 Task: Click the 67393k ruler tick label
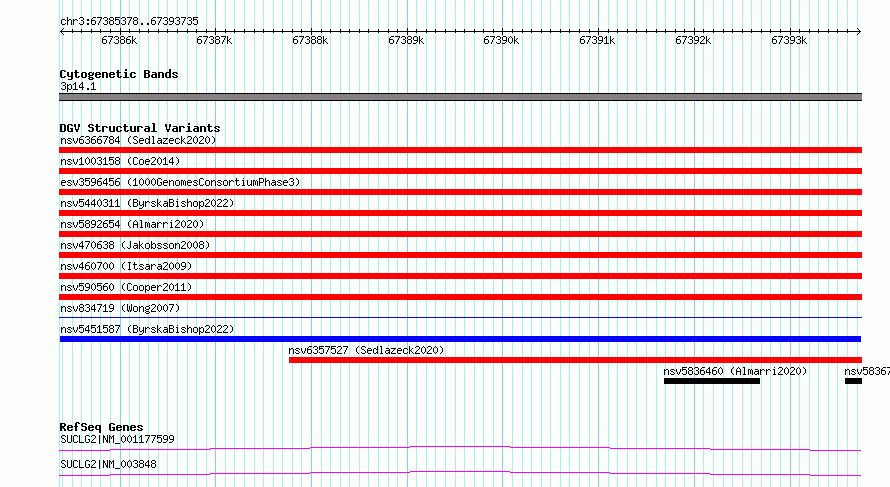[x=789, y=41]
